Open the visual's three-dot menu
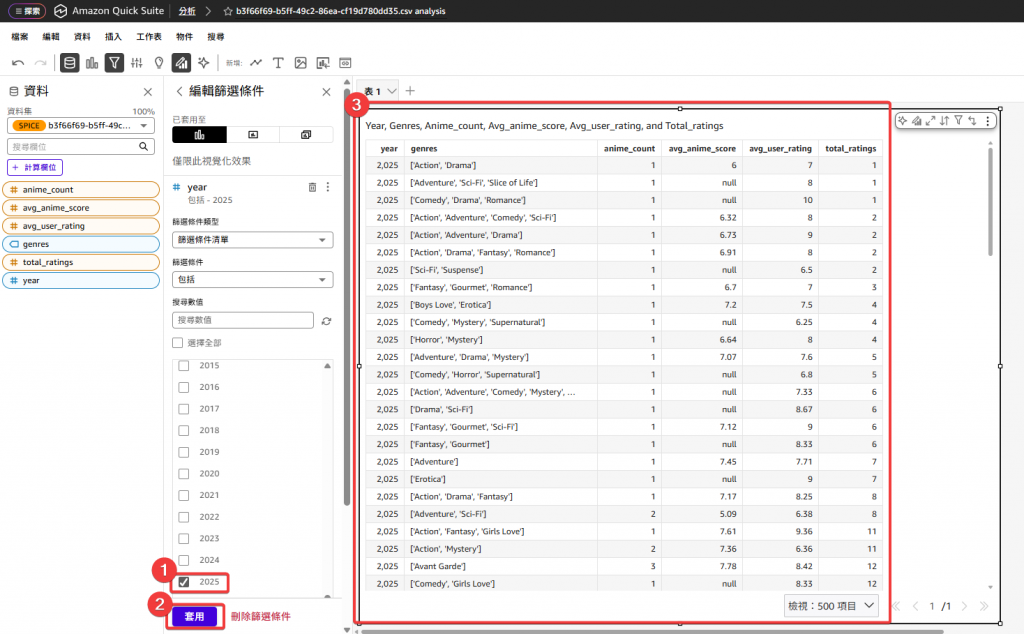 tap(987, 120)
